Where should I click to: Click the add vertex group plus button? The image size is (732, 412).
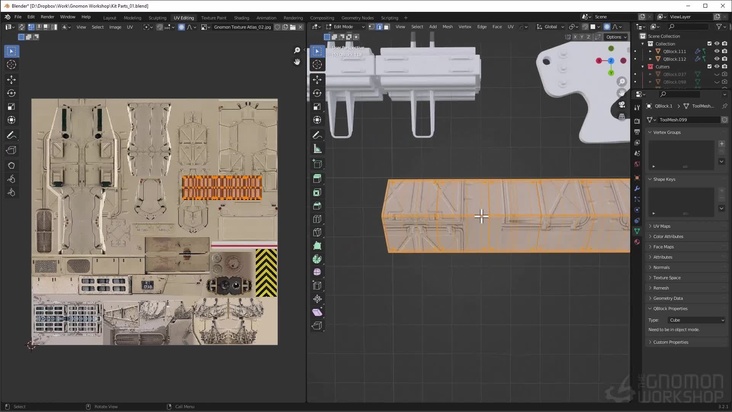721,144
